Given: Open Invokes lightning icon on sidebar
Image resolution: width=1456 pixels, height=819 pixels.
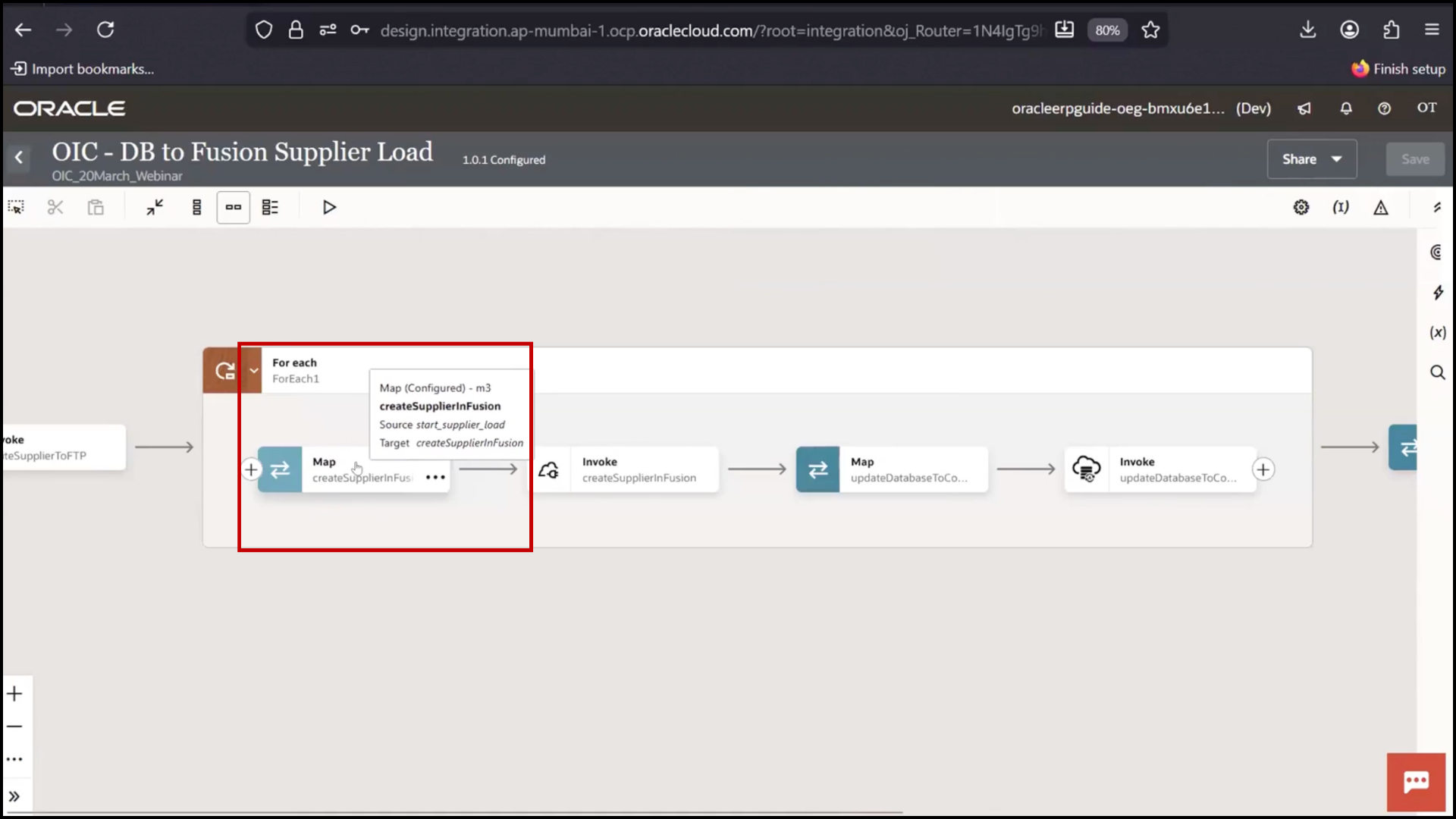Looking at the screenshot, I should point(1437,293).
